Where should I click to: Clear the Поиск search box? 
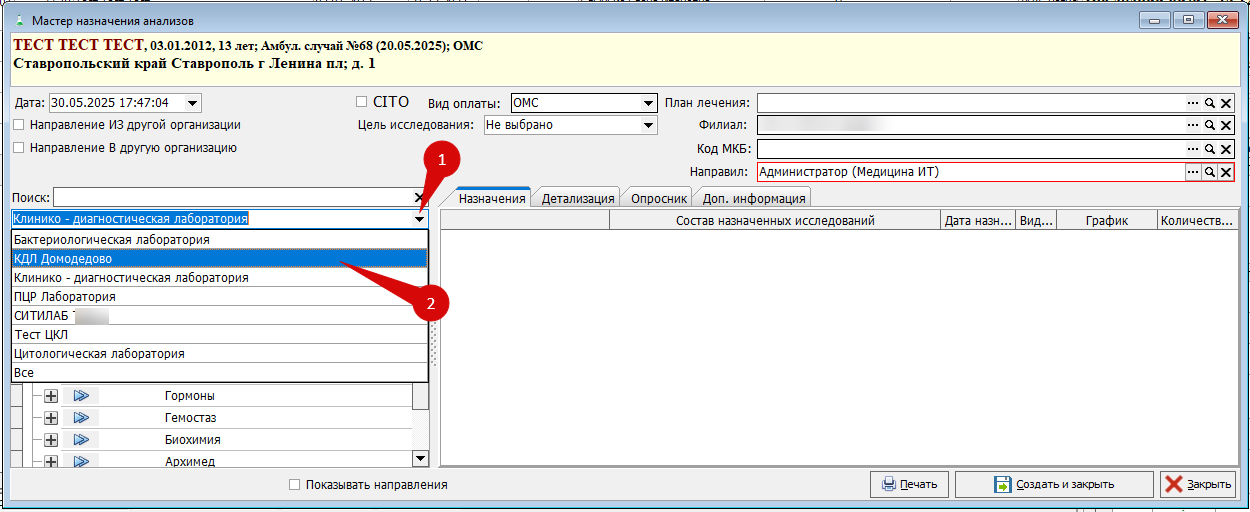click(419, 198)
